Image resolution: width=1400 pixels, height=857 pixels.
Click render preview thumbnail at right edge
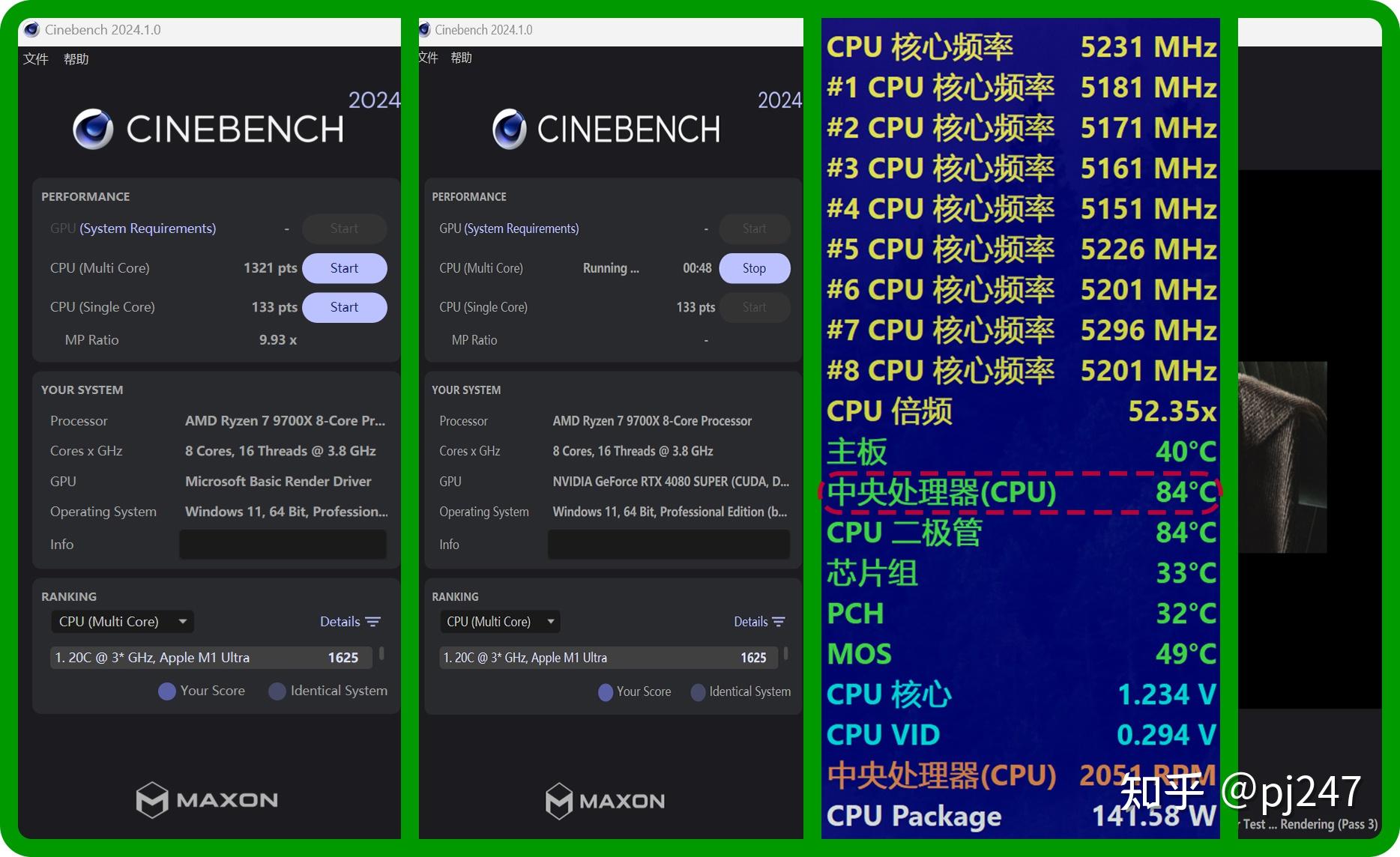coord(1282,457)
